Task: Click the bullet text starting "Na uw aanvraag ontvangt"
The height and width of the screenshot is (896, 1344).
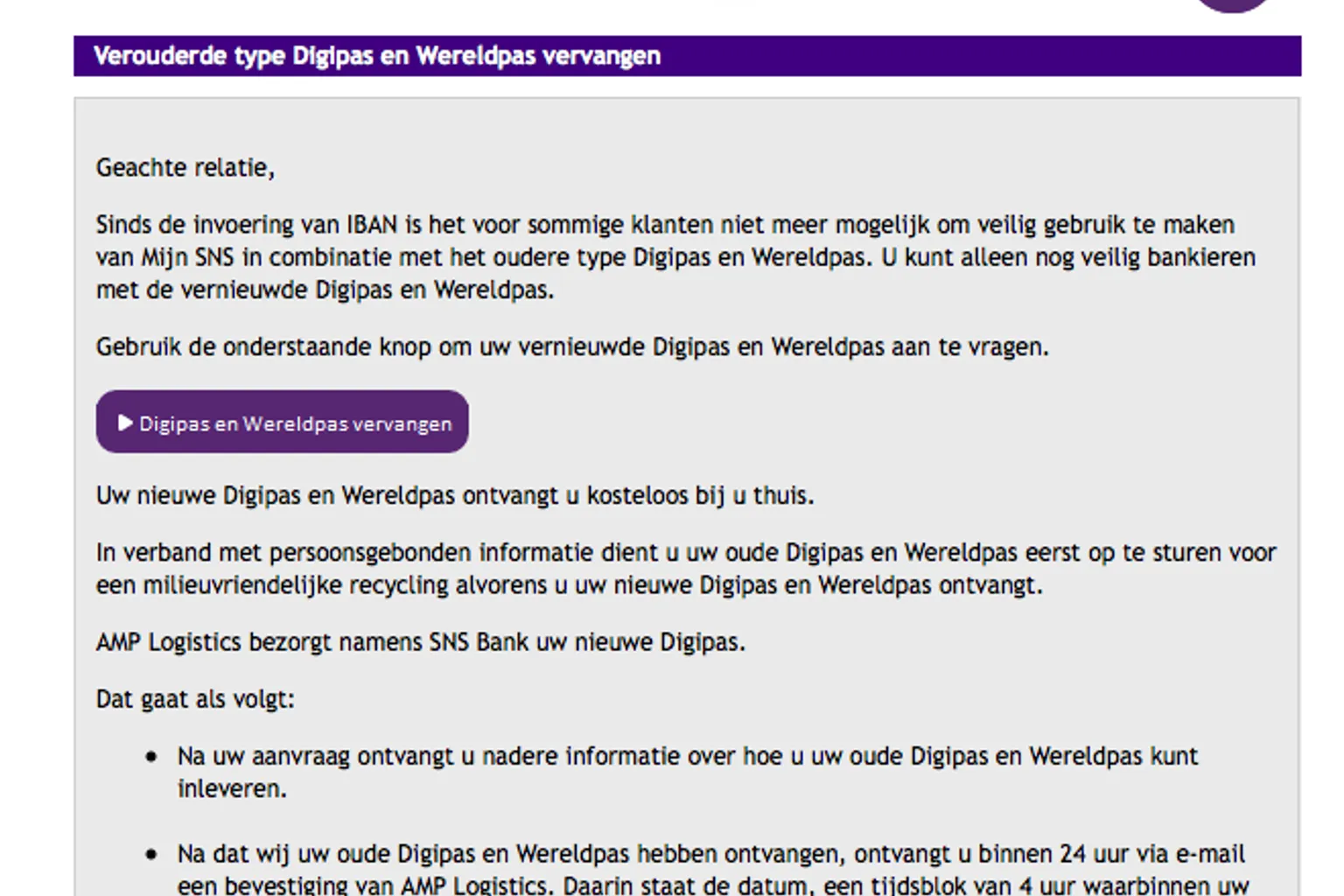Action: (x=687, y=756)
